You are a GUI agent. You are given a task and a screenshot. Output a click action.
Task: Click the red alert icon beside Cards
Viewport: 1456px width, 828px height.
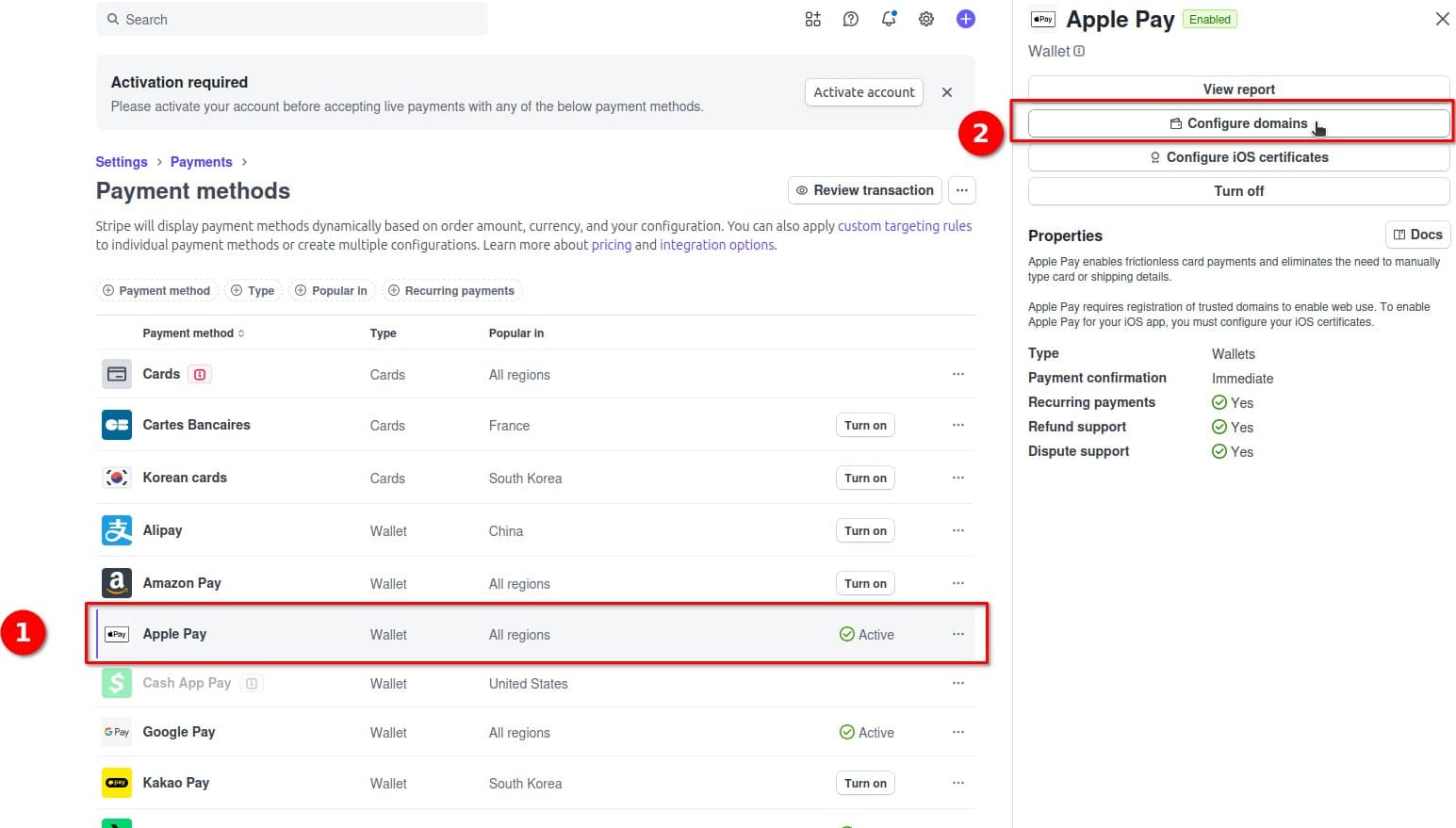pos(200,374)
